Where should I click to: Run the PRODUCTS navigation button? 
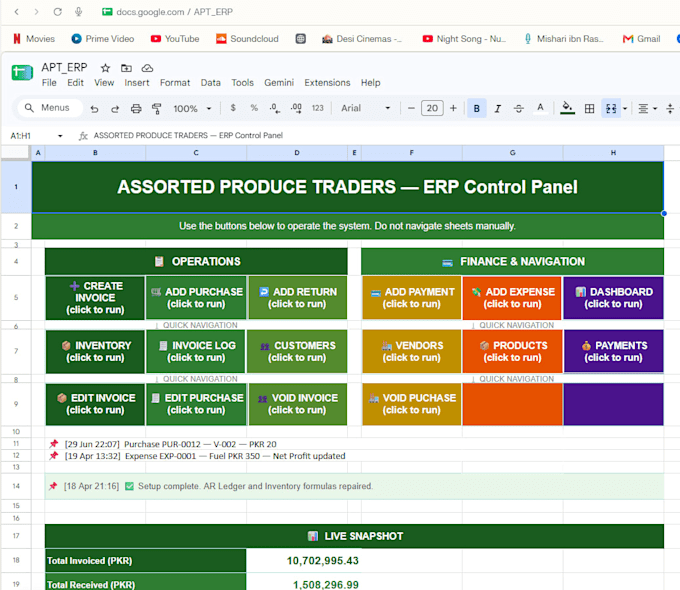pos(513,351)
